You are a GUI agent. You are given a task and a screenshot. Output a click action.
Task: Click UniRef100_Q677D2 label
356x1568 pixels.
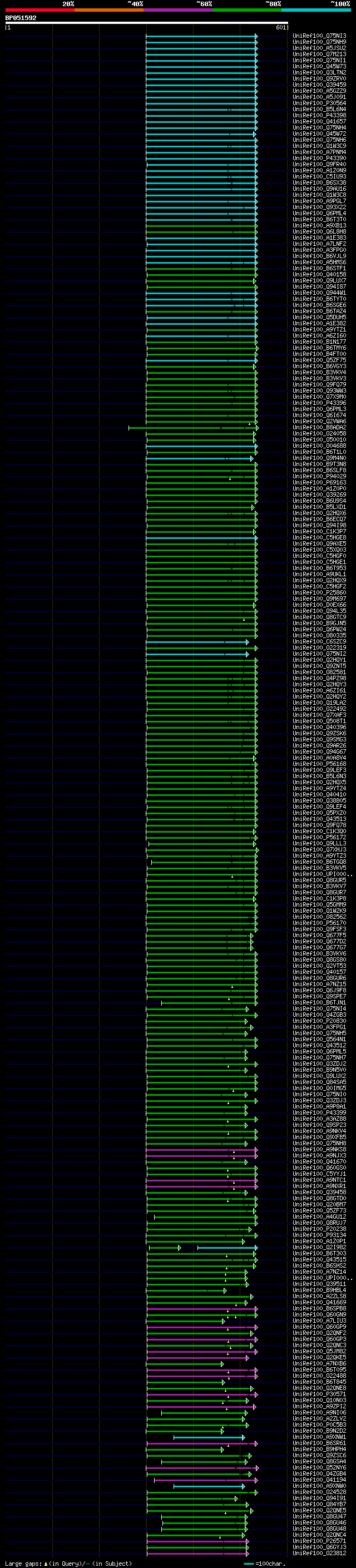click(x=319, y=941)
